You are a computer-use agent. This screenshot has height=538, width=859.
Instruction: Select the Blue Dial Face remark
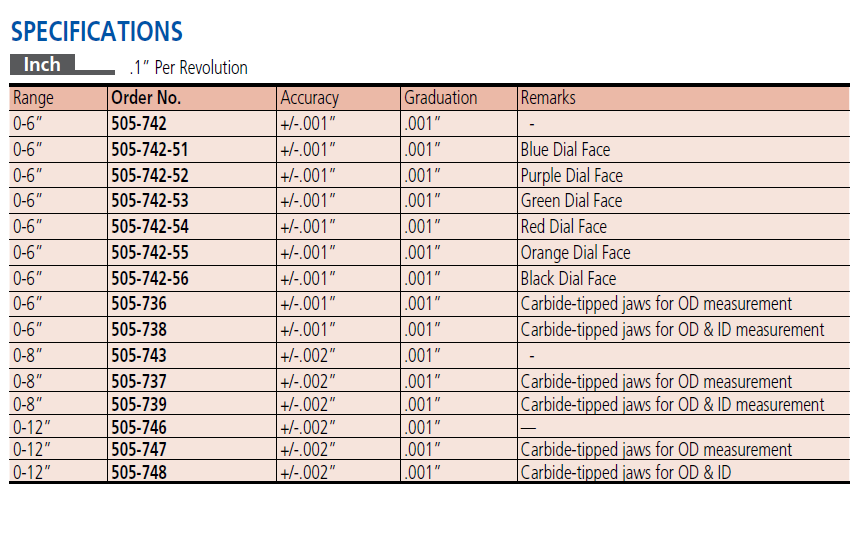click(565, 150)
